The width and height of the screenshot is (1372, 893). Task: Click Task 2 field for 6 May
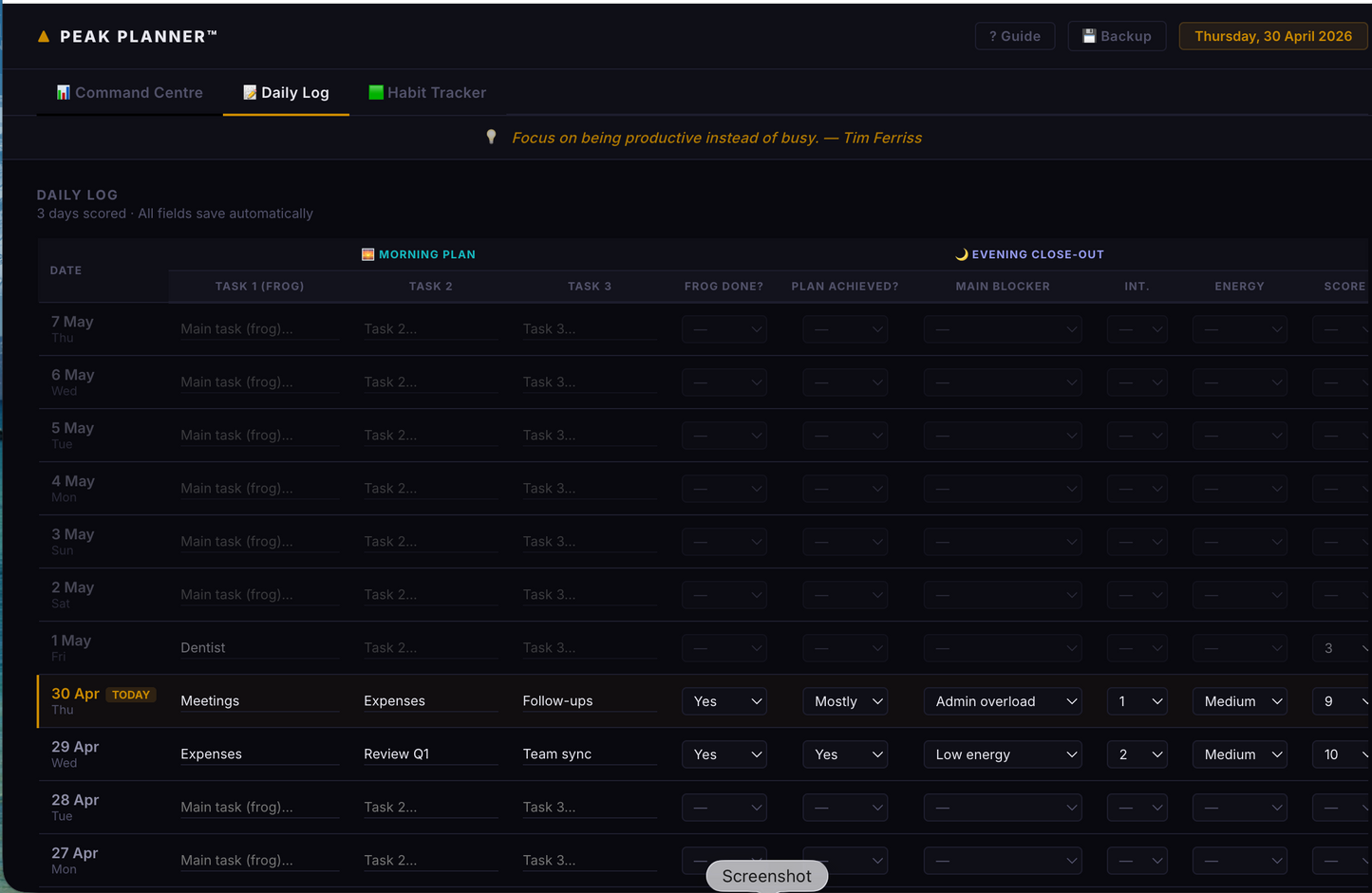click(430, 382)
